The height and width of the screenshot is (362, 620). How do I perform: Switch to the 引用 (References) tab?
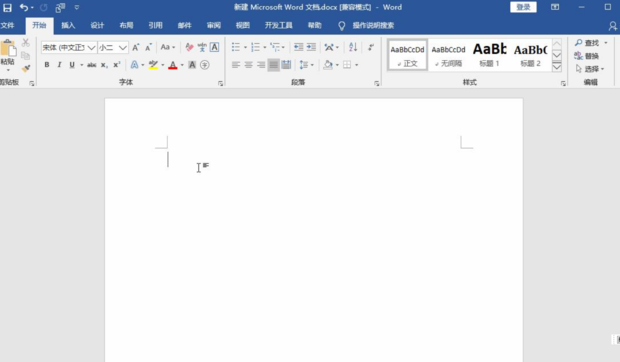point(155,25)
